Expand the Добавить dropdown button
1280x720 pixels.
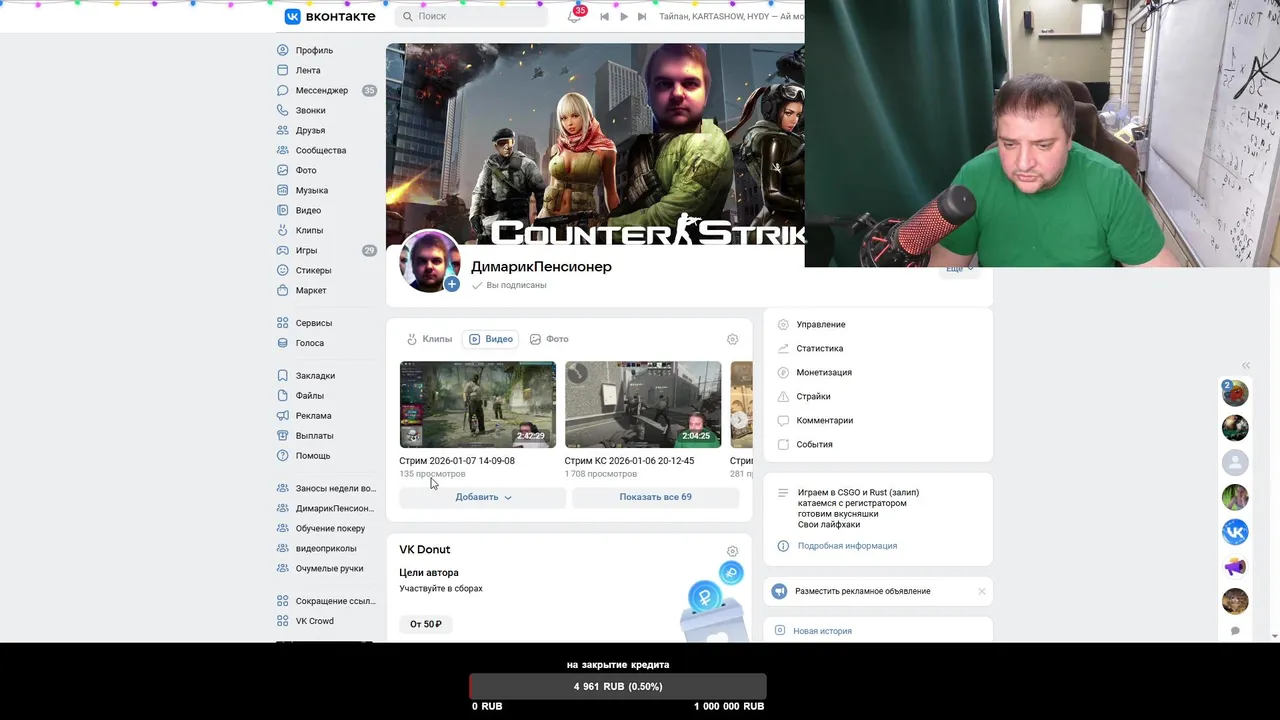[483, 497]
